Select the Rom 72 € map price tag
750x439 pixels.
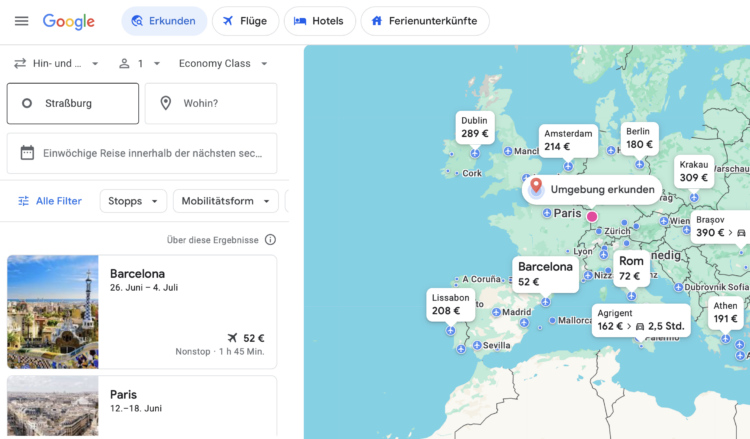coord(631,268)
